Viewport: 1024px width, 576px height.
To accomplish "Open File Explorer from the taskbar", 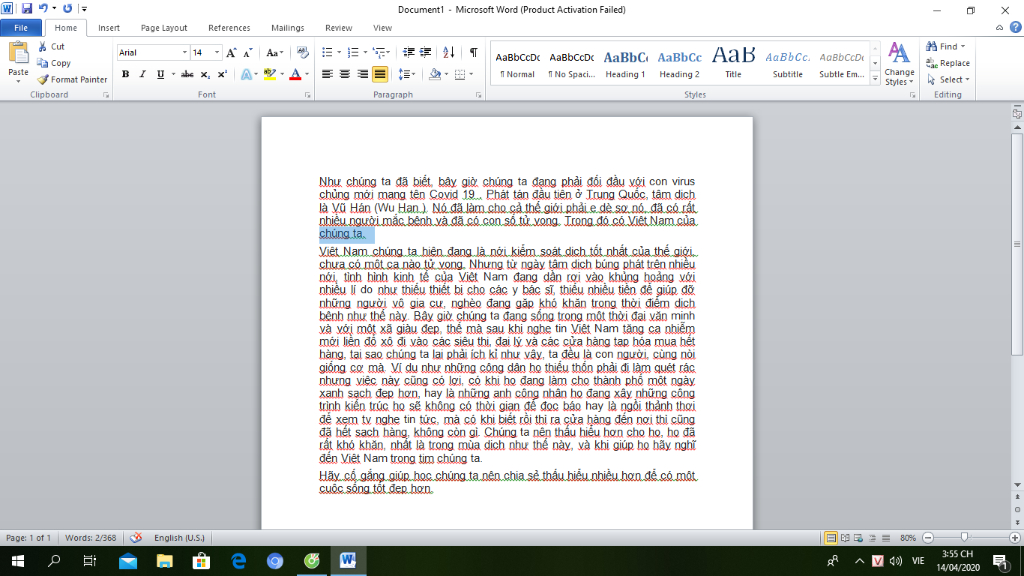I will coord(165,561).
